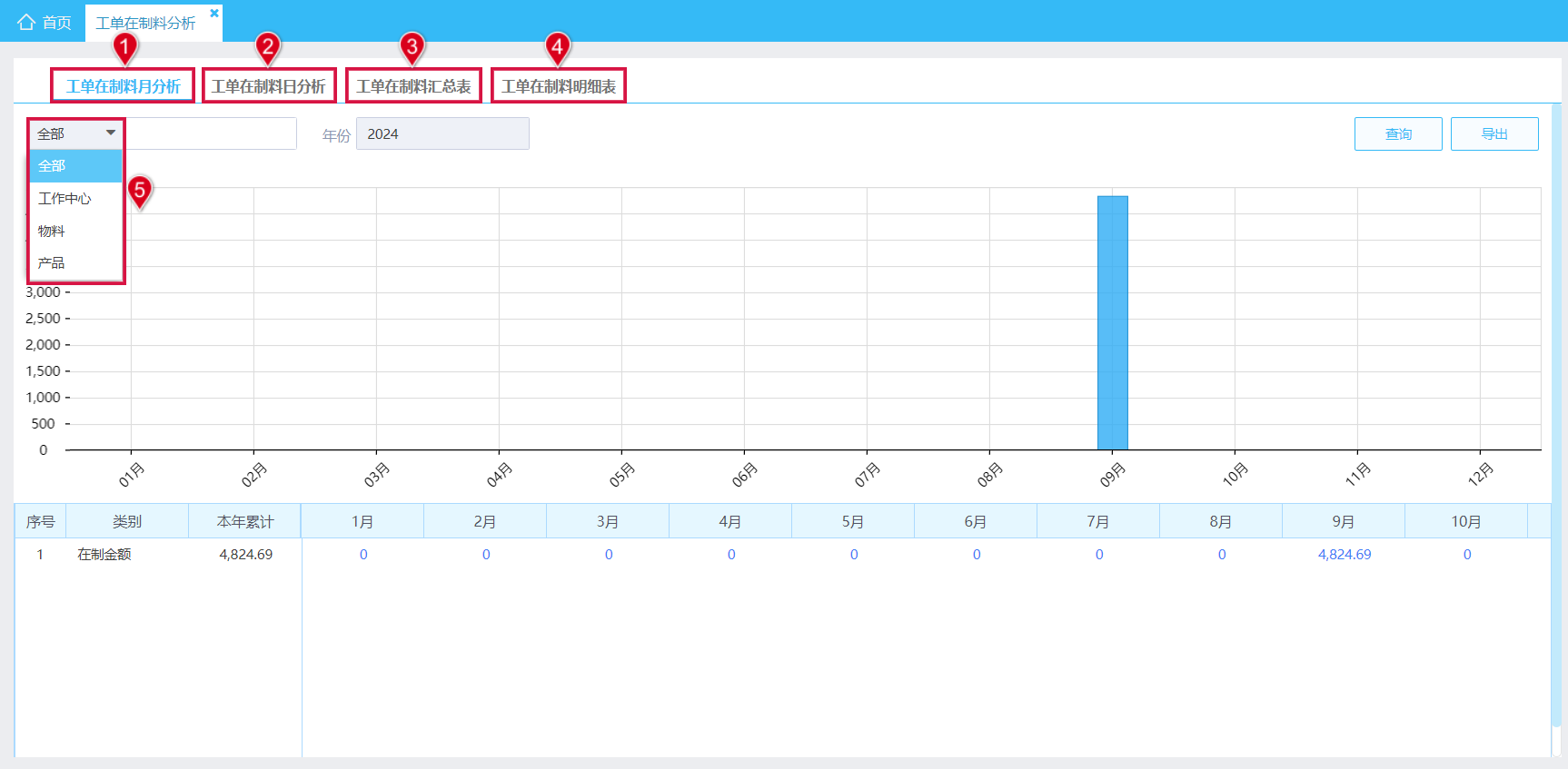Go to the 首页 home icon
The image size is (1568, 769).
point(26,22)
